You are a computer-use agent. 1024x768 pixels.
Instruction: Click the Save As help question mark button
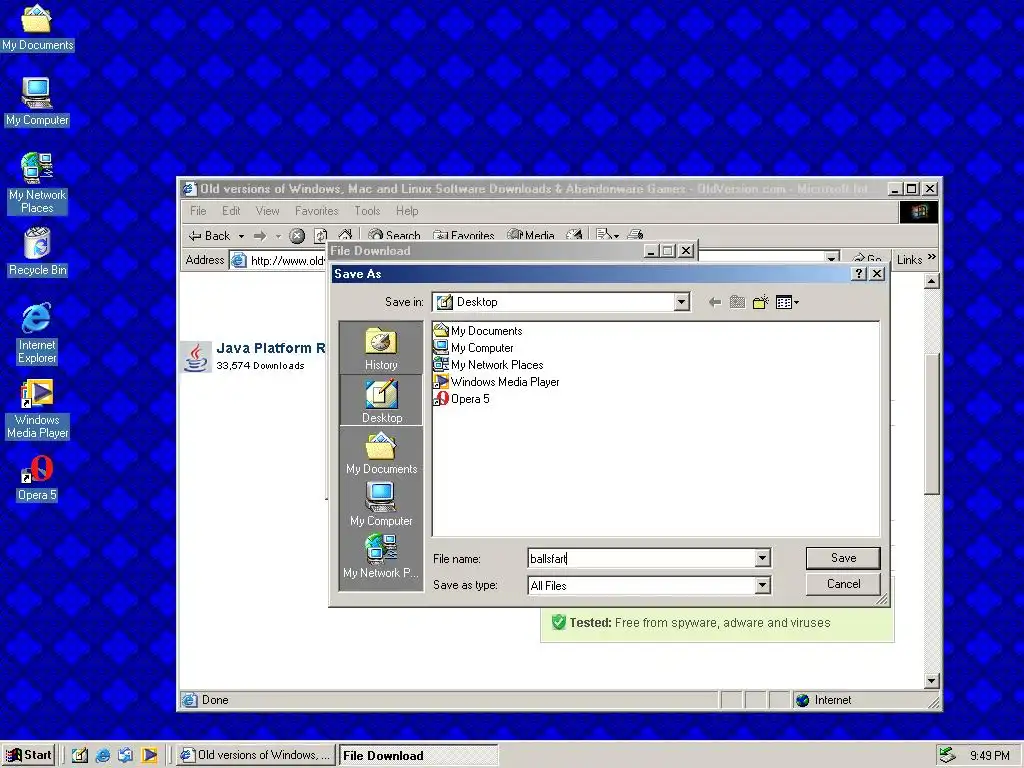point(859,274)
